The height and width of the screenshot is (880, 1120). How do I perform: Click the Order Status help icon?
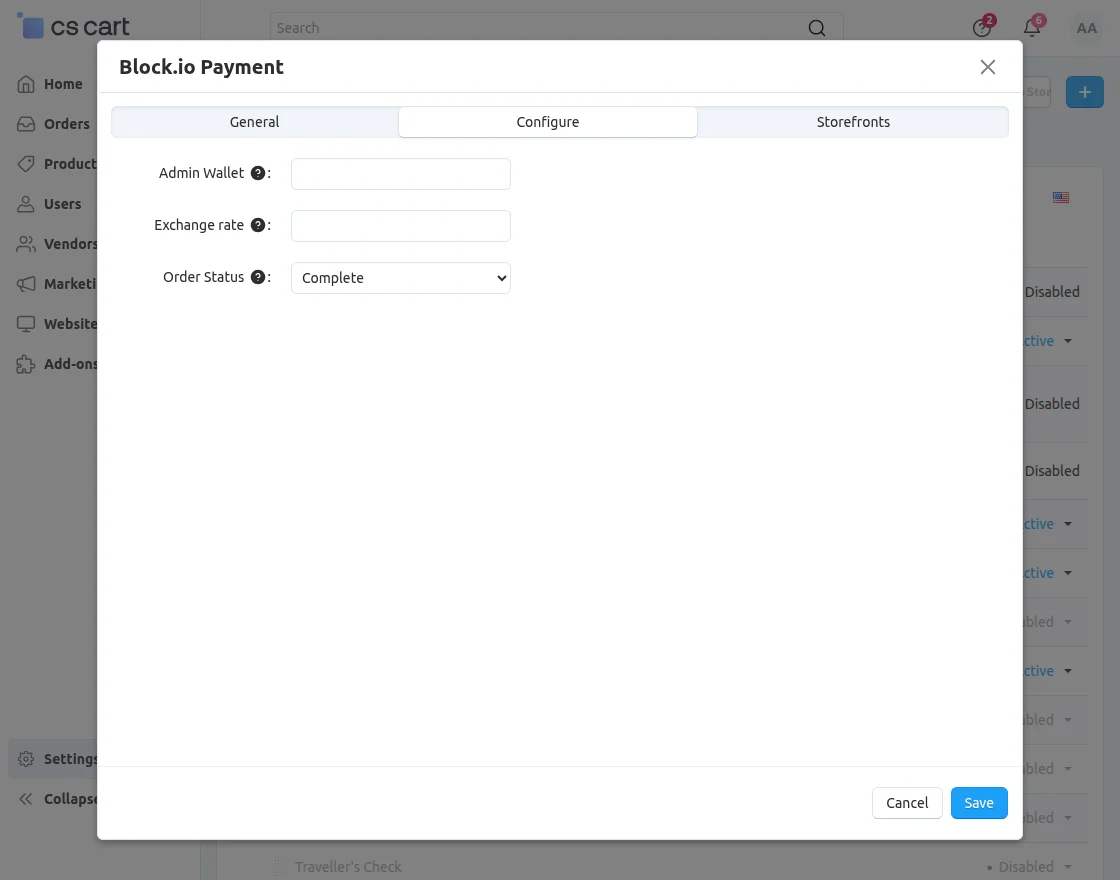[x=258, y=277]
